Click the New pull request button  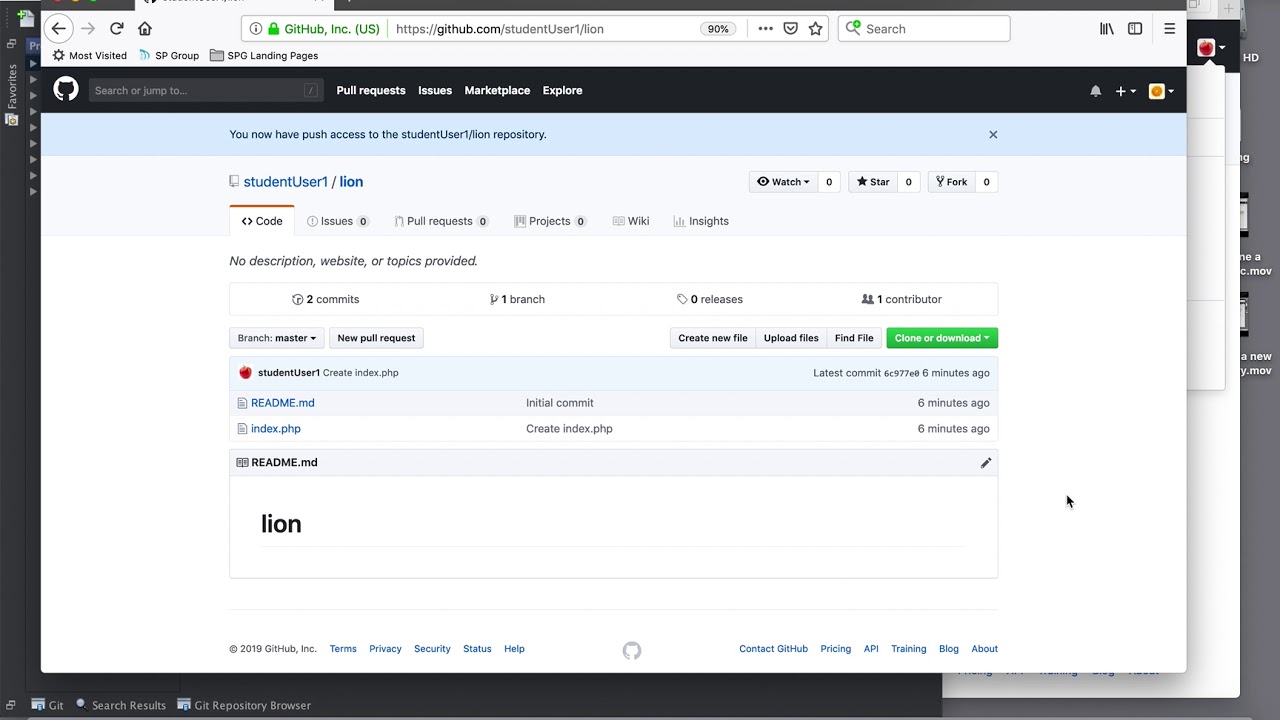(376, 338)
